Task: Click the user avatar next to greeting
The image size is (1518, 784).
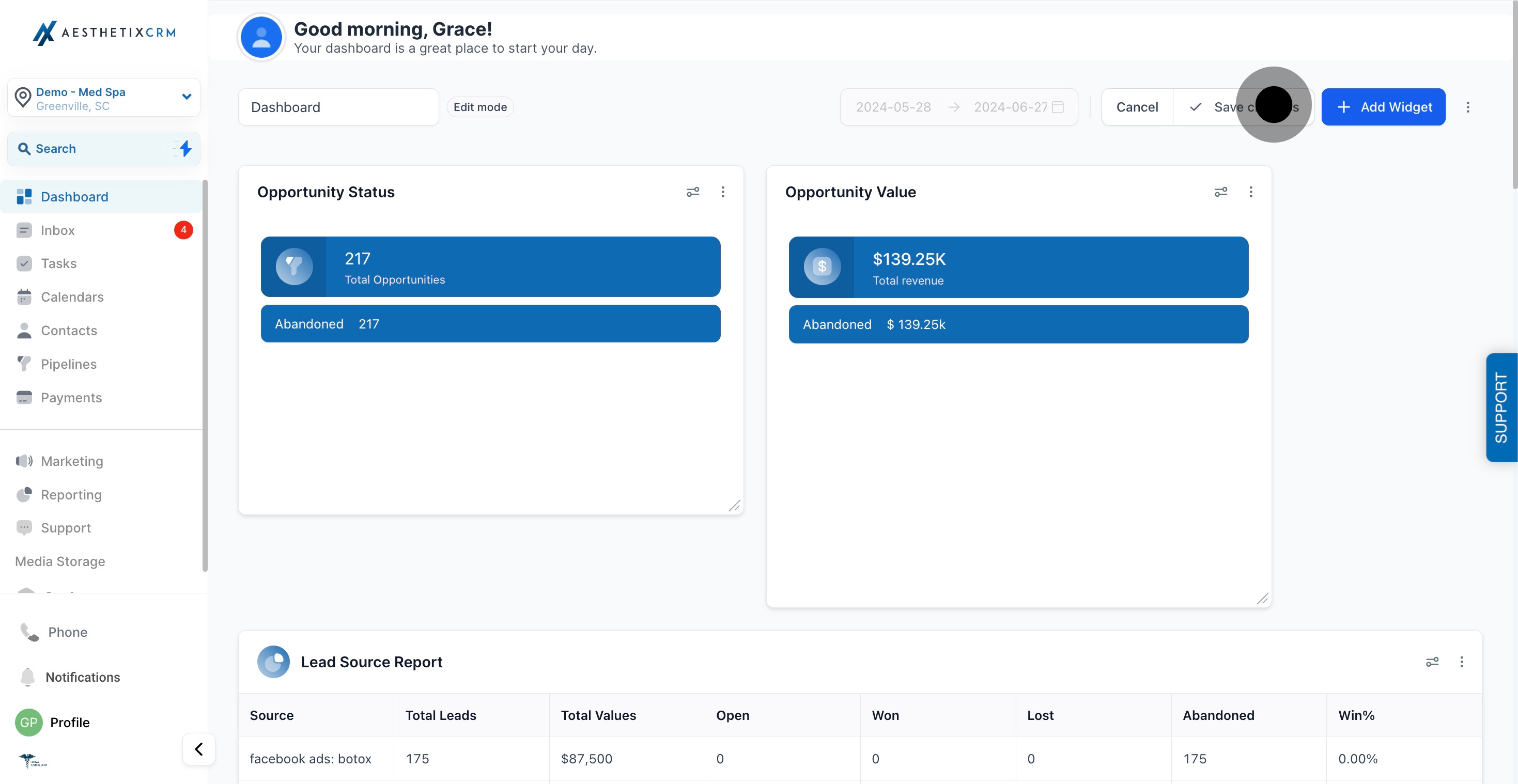Action: pyautogui.click(x=261, y=37)
